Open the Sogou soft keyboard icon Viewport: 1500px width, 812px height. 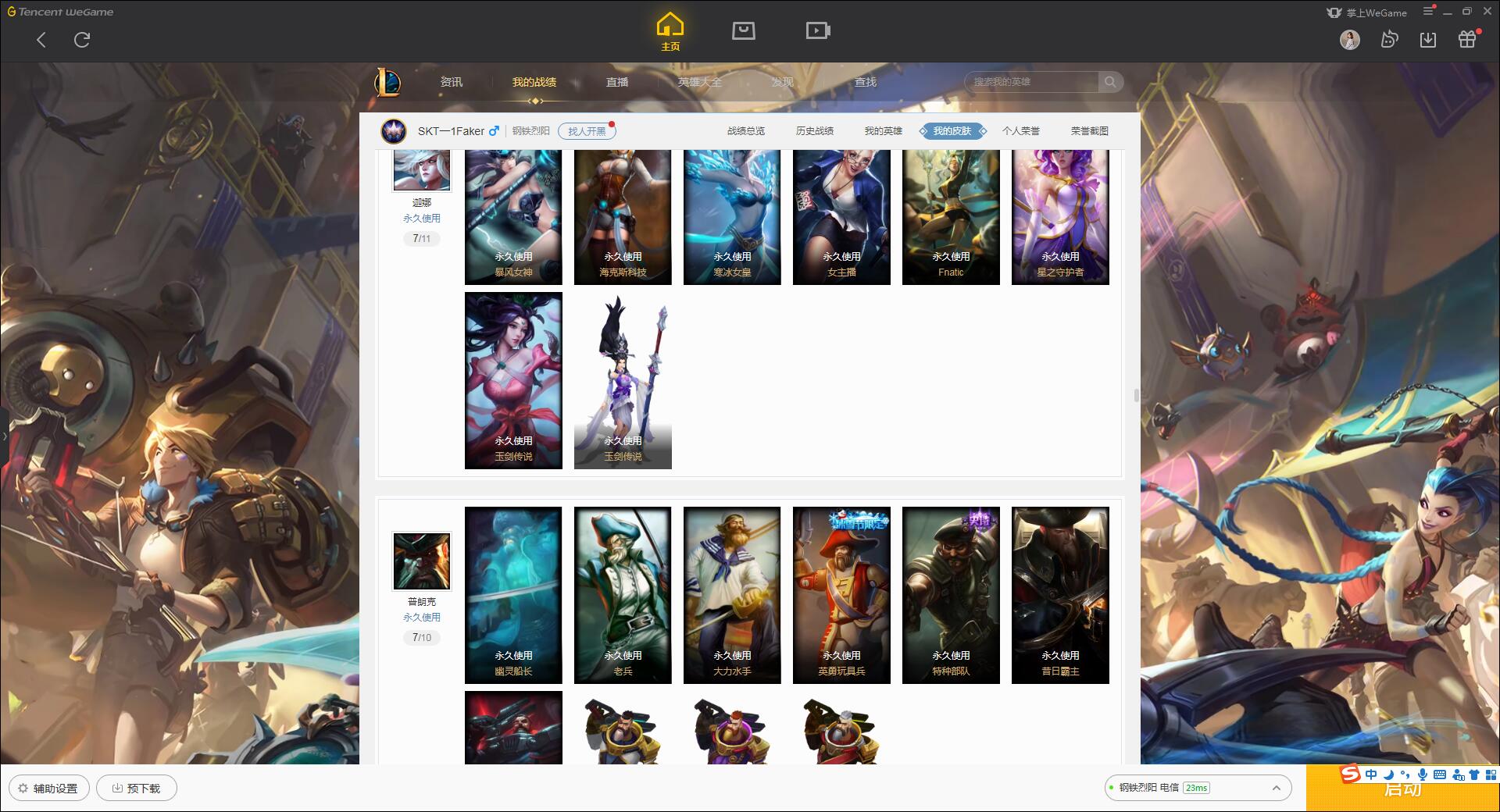(1440, 775)
